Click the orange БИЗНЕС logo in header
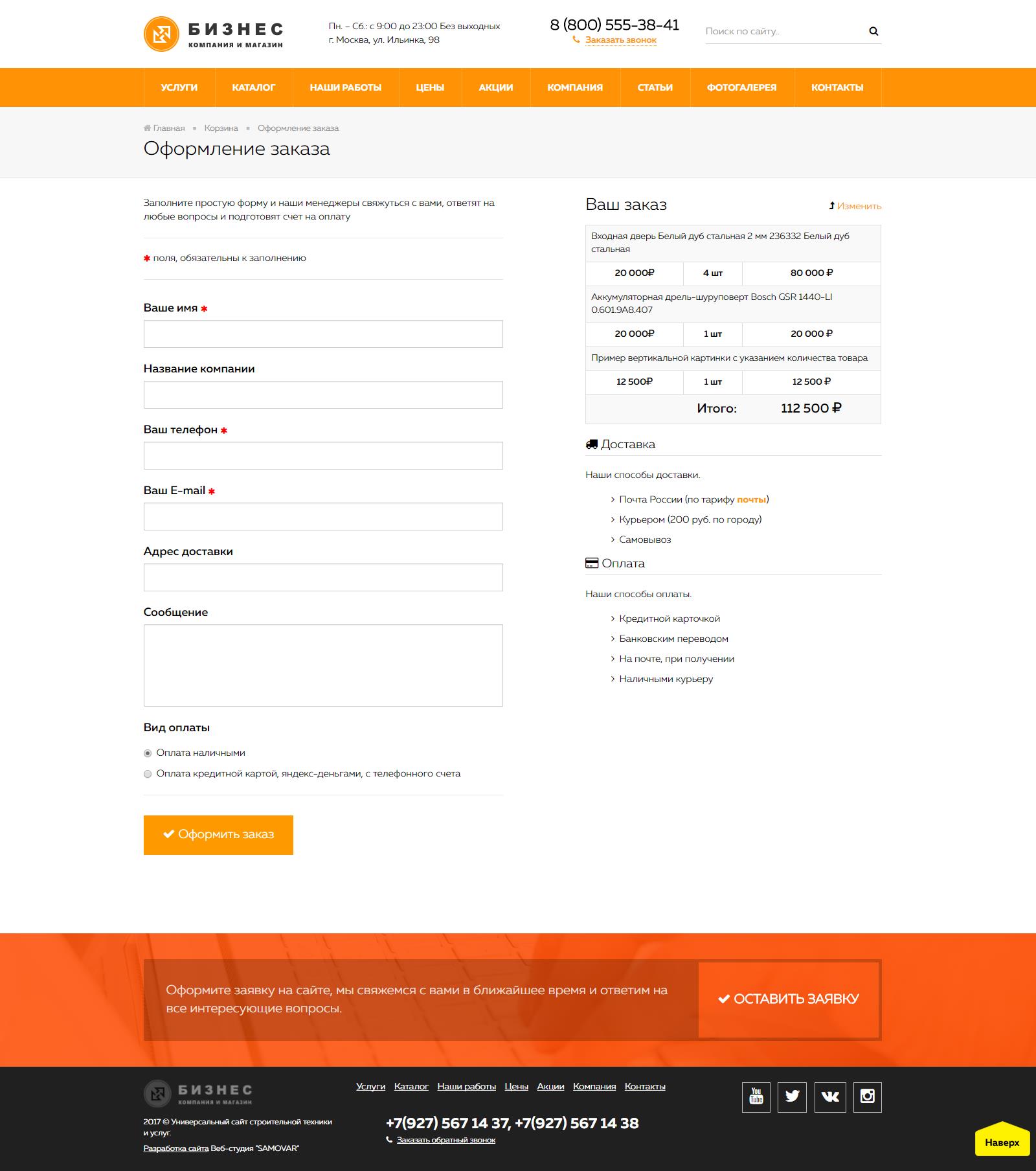The width and height of the screenshot is (1036, 1171). click(213, 34)
